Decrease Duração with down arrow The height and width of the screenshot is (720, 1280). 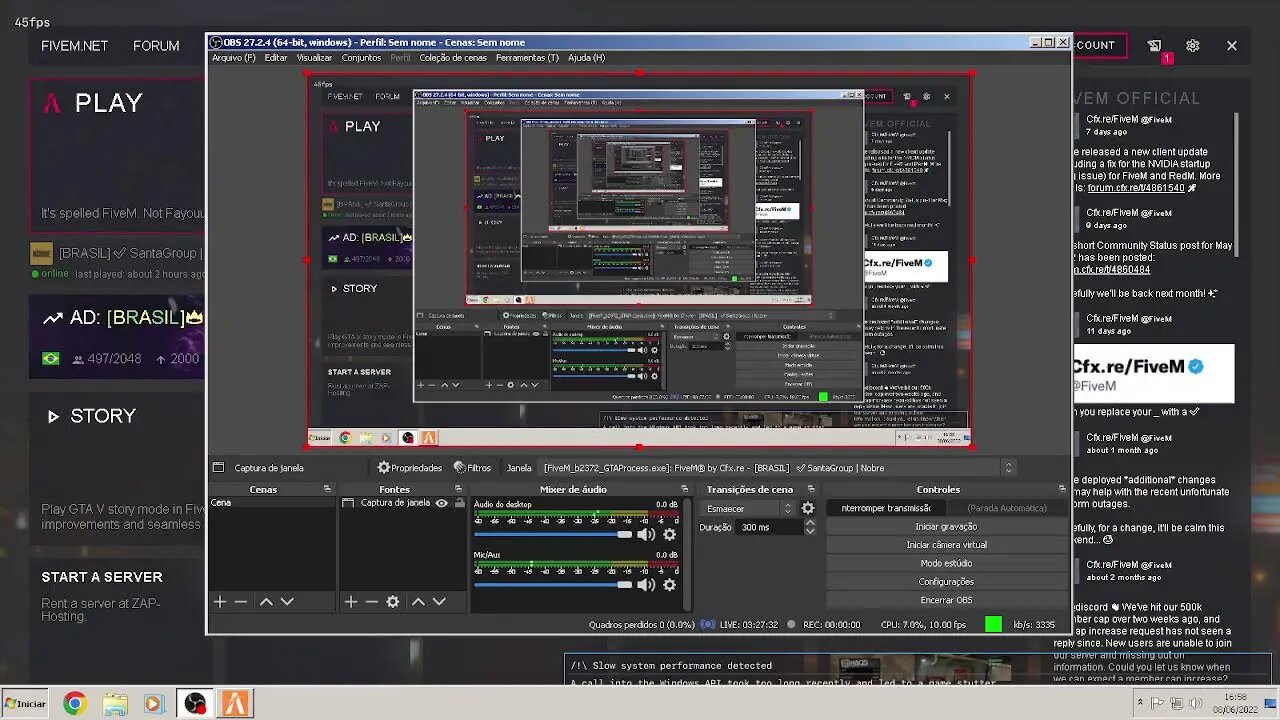coord(810,531)
